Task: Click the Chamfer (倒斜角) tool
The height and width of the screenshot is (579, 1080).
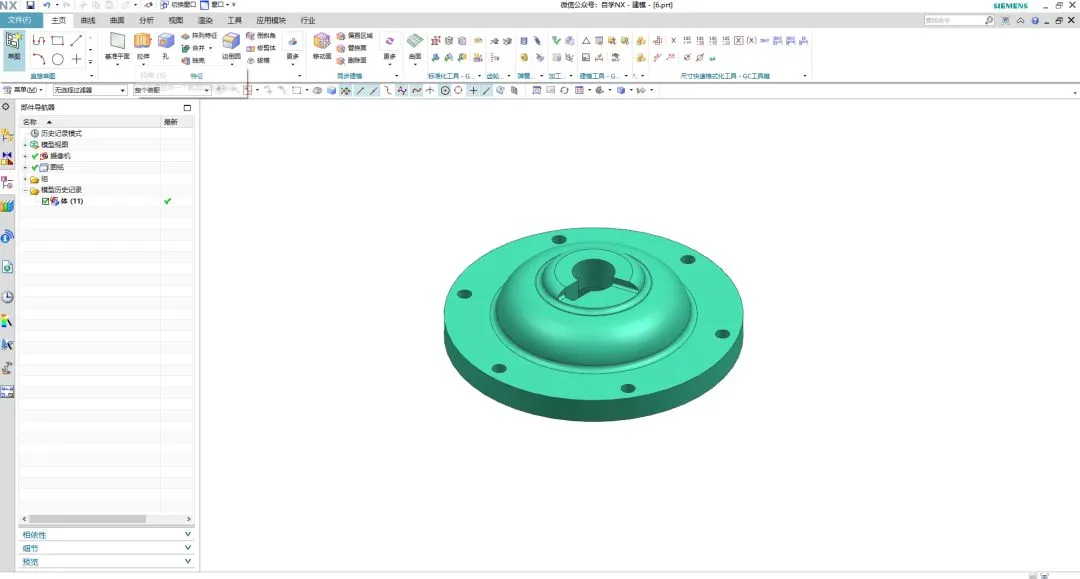Action: [261, 36]
